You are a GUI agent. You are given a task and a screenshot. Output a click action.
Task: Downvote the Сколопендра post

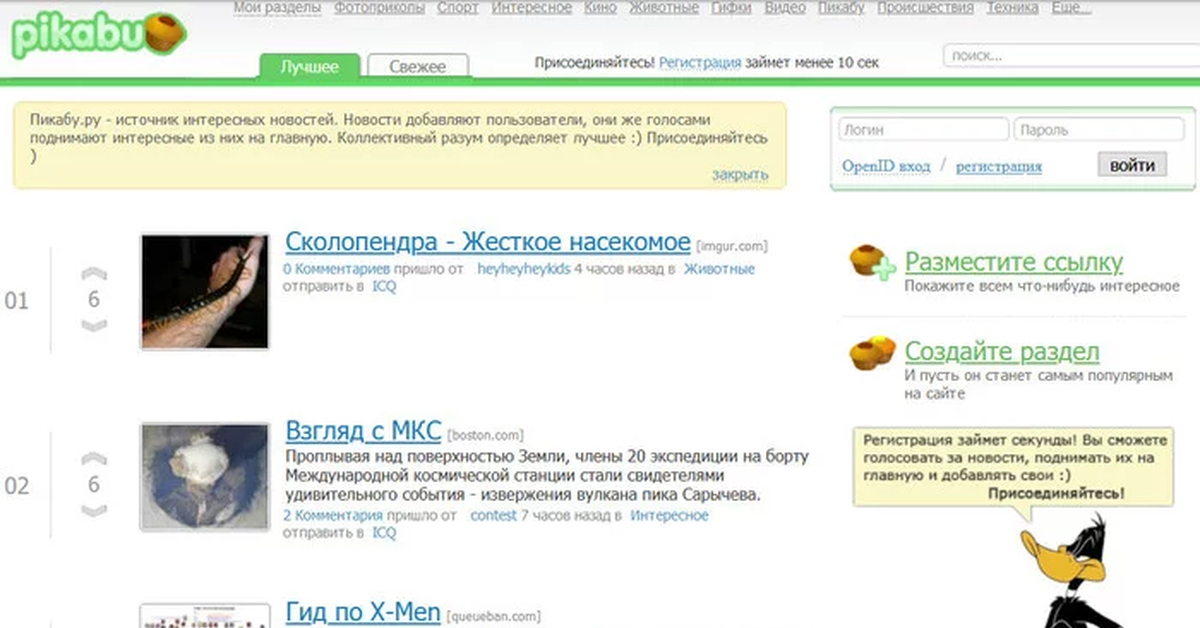(94, 325)
